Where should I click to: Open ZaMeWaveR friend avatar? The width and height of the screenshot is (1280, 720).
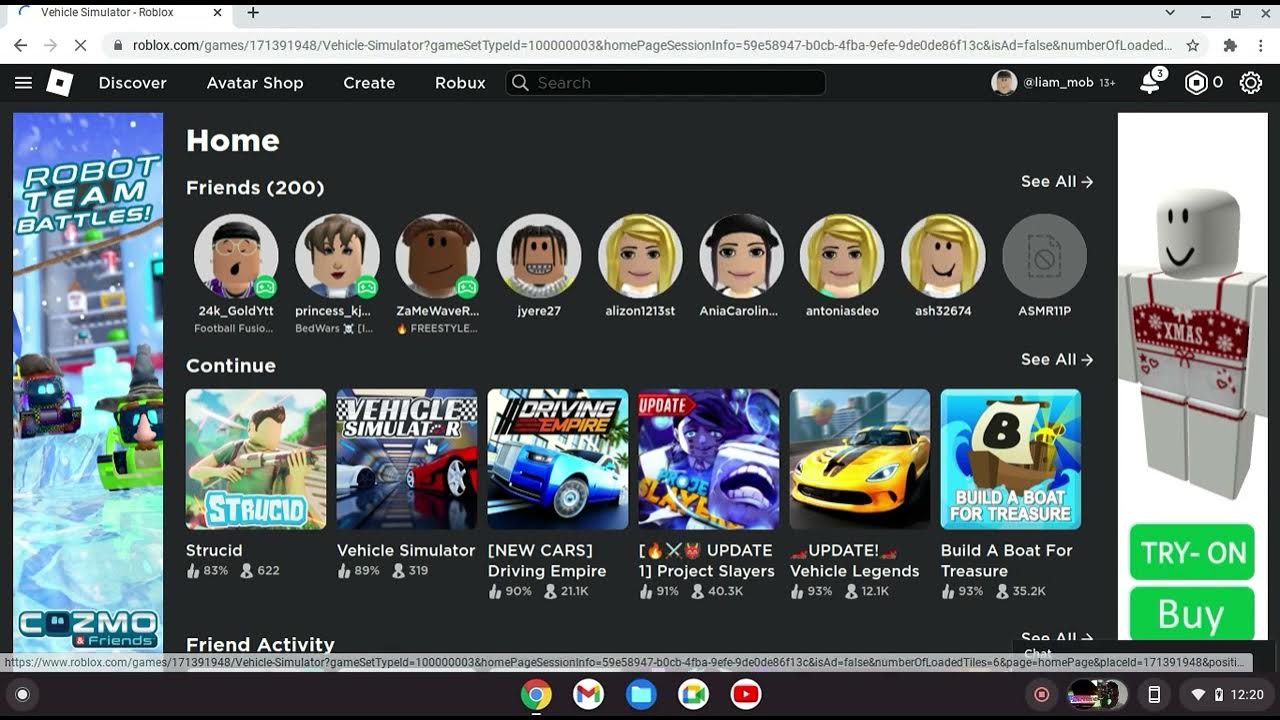438,256
